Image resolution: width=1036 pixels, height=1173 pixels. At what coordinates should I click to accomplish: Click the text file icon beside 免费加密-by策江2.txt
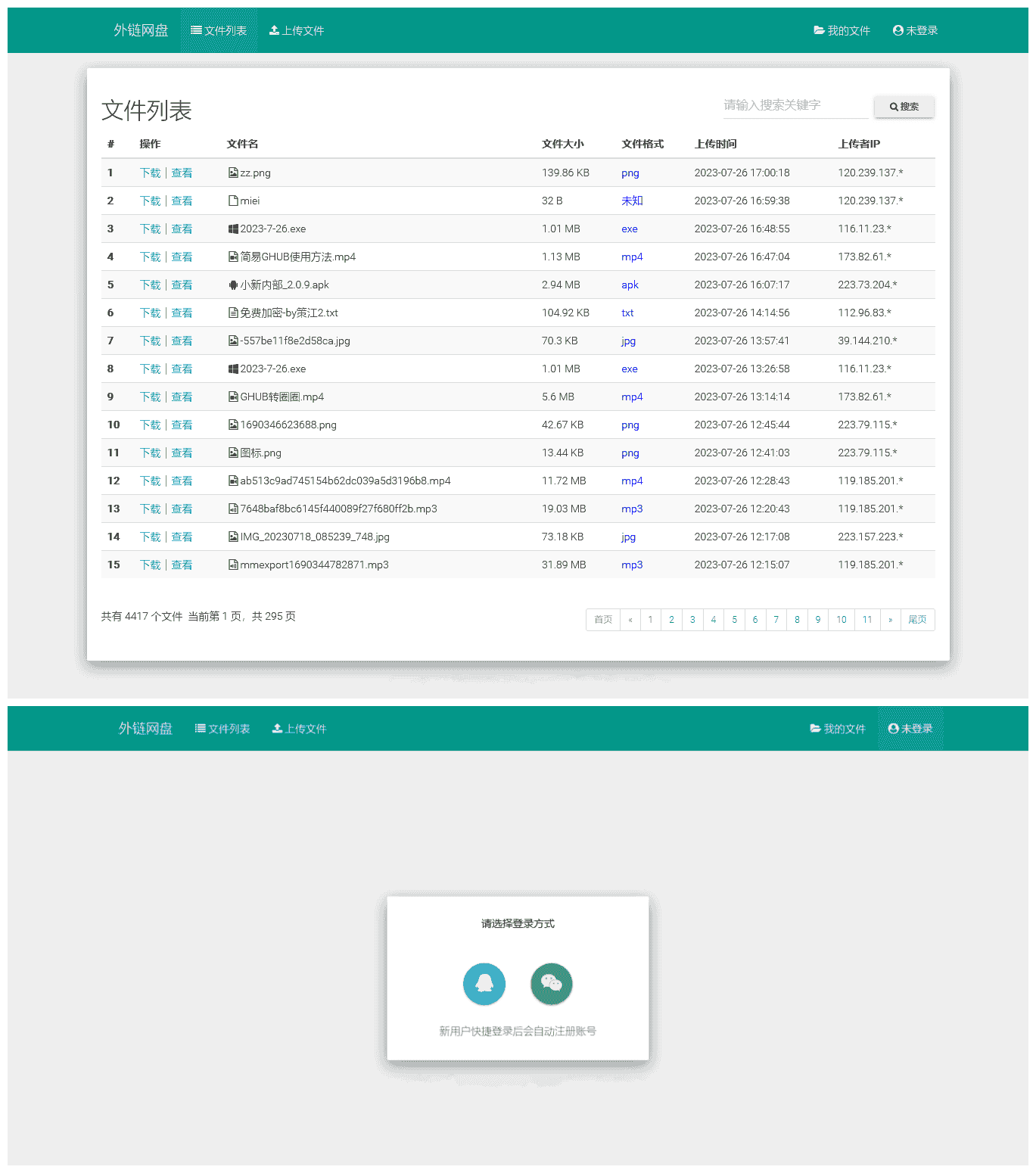[233, 313]
